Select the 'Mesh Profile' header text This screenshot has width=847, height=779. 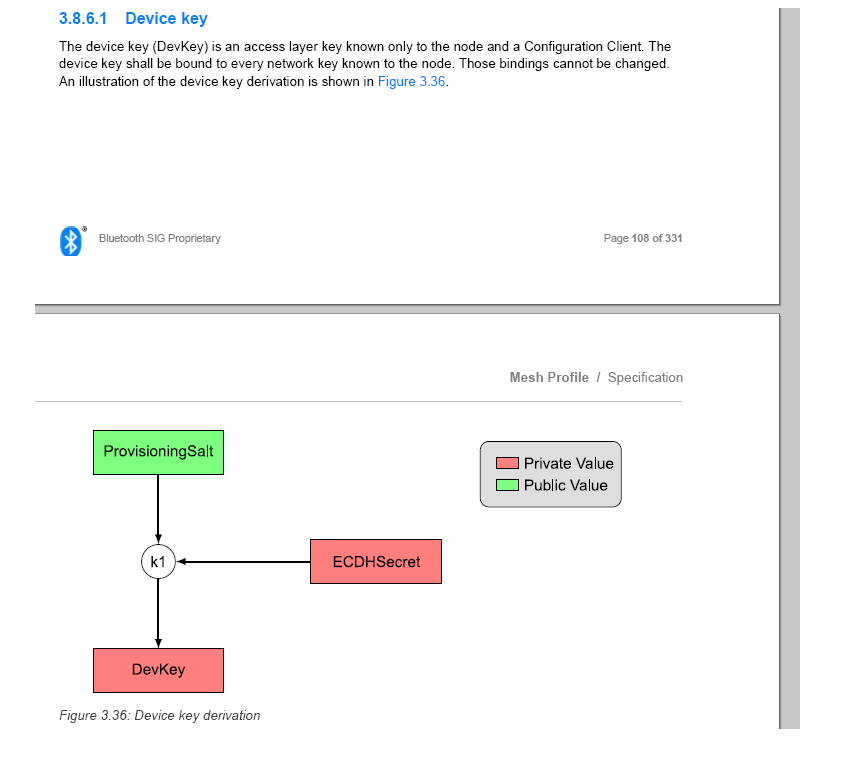[x=549, y=377]
